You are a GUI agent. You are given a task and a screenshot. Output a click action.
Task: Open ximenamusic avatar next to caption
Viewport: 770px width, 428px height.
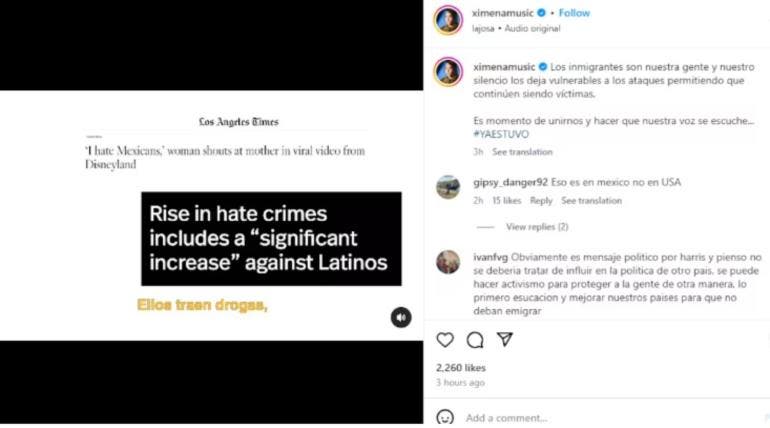[448, 72]
